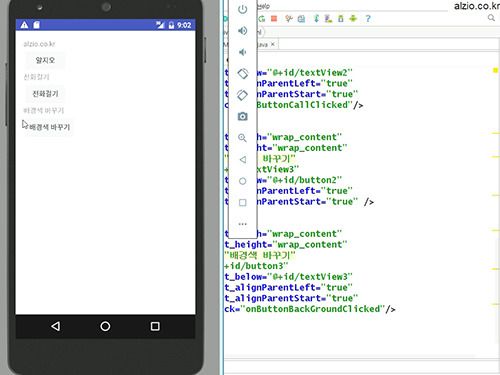The height and width of the screenshot is (375, 500).
Task: Rotate emulator right using lower rotate icon
Action: [x=242, y=95]
